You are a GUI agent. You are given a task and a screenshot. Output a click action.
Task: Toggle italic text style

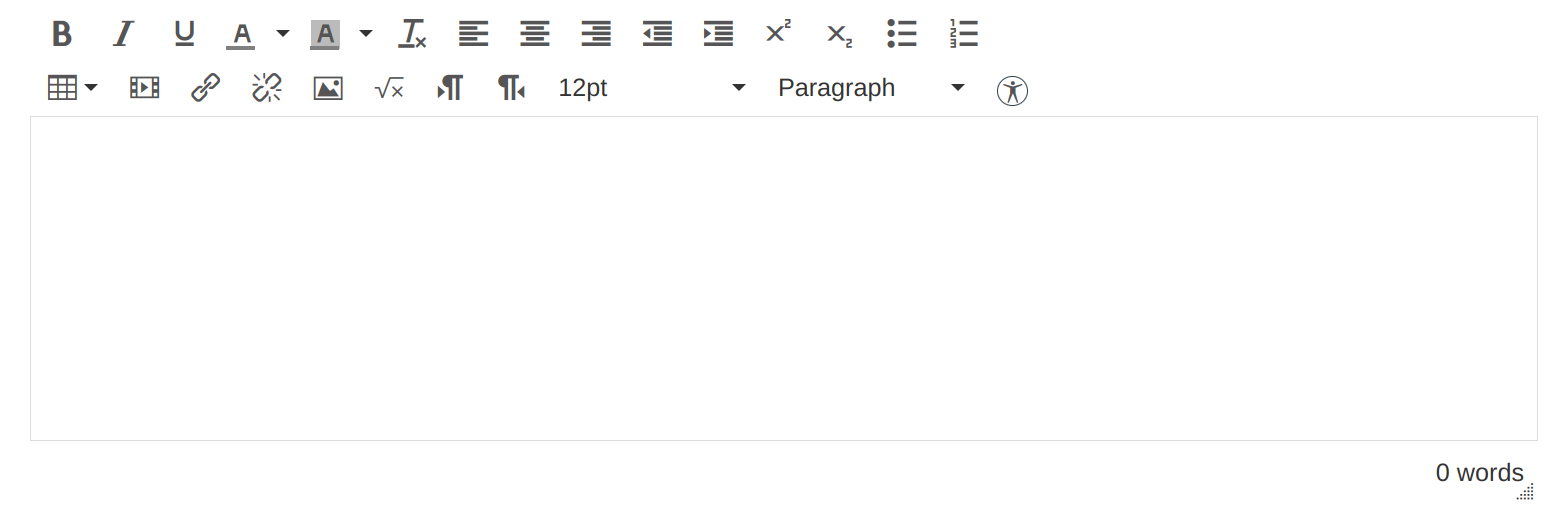pos(123,34)
